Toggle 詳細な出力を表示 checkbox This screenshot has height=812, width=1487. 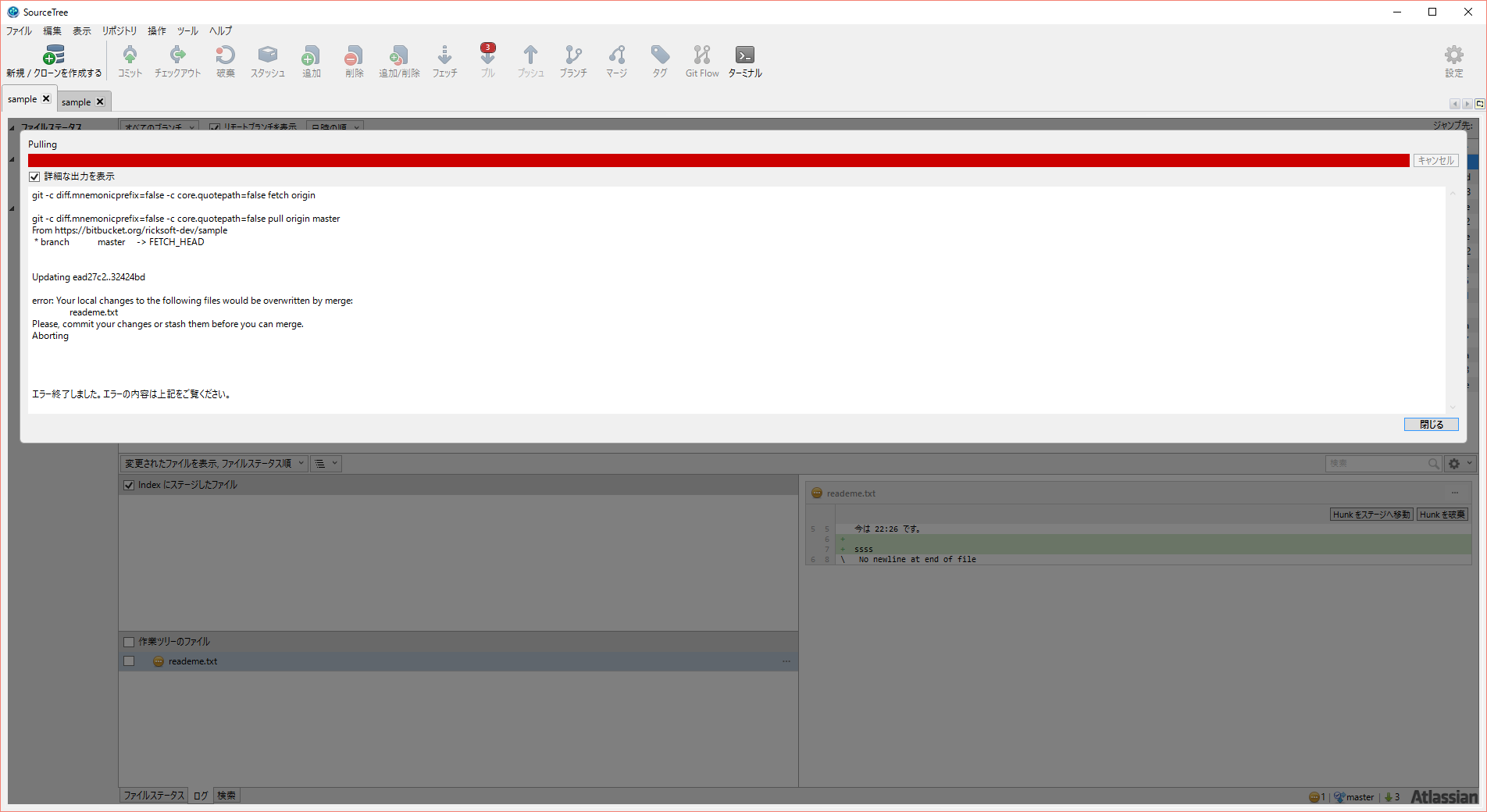pyautogui.click(x=34, y=177)
